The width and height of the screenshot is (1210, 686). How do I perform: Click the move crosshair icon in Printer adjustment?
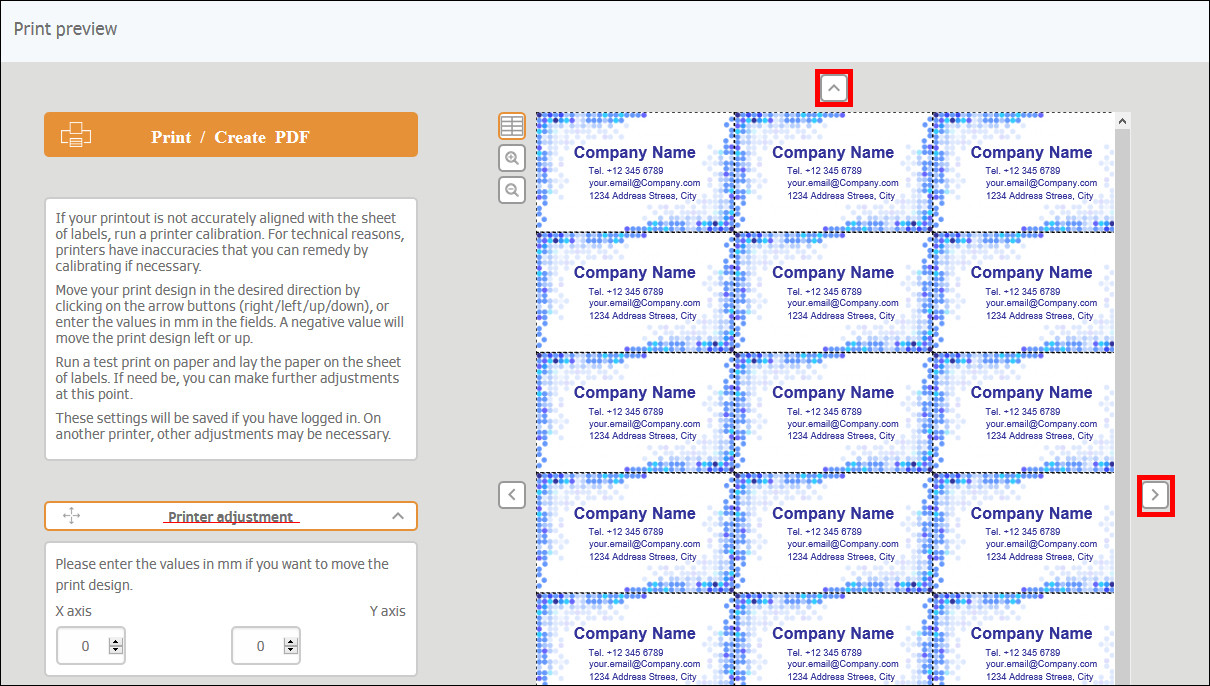click(x=71, y=516)
